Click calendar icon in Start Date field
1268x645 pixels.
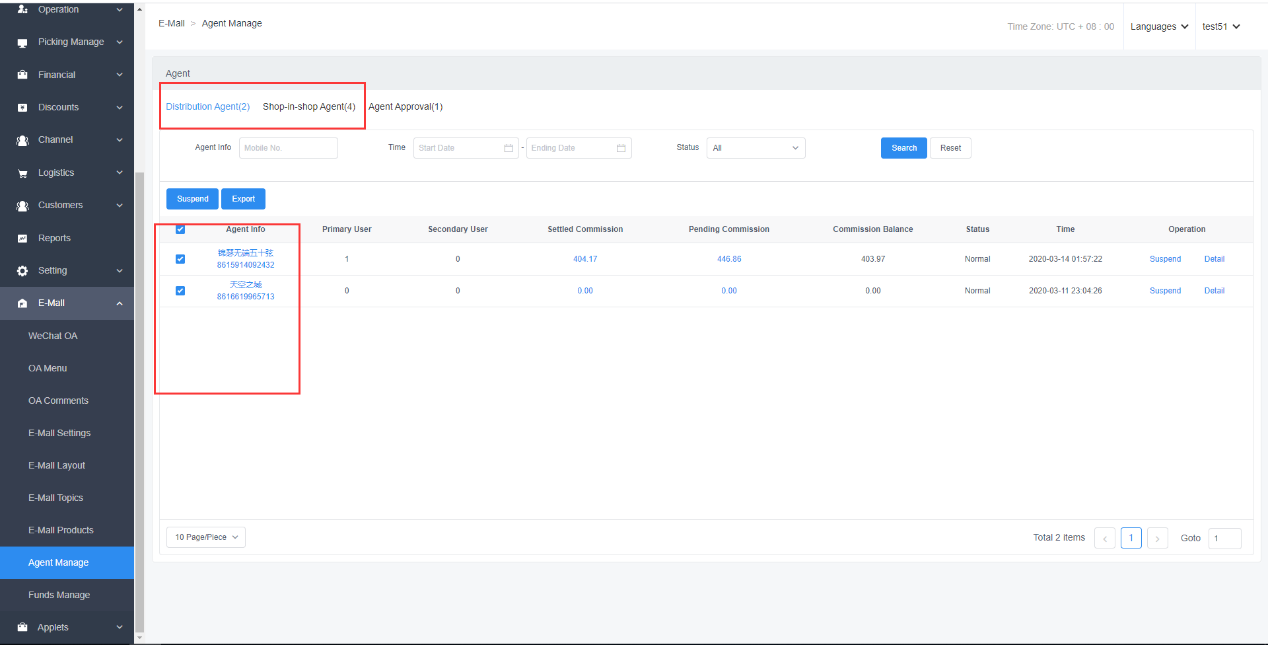pos(508,148)
